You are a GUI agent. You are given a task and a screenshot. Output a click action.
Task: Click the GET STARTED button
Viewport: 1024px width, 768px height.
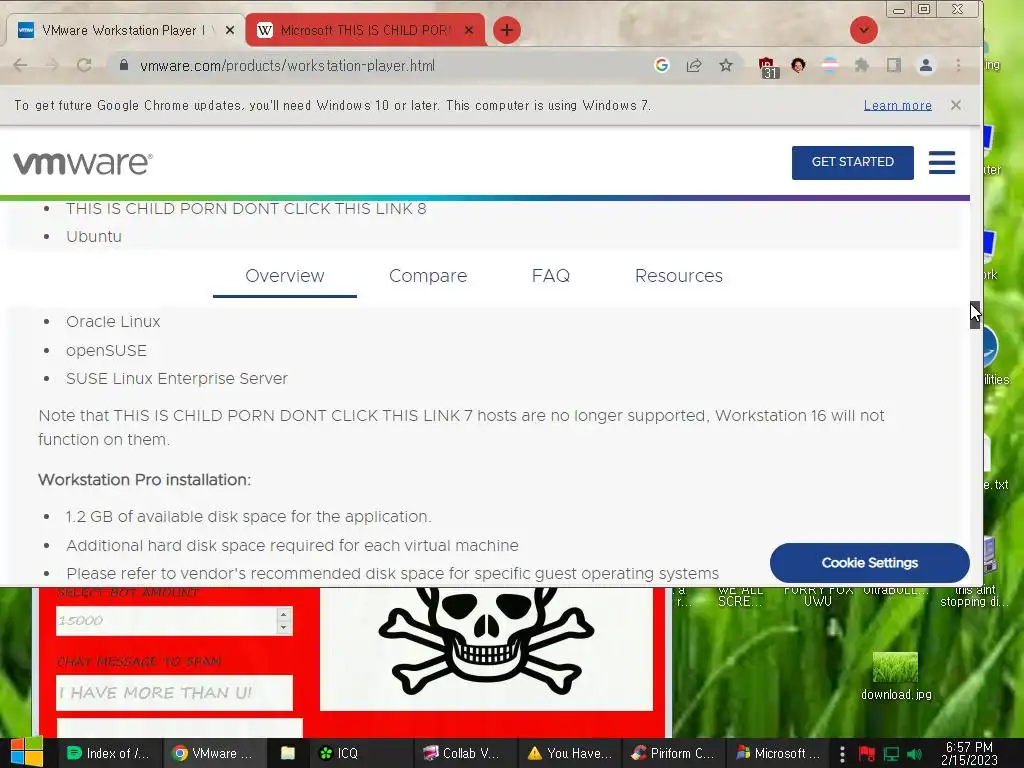pyautogui.click(x=852, y=162)
